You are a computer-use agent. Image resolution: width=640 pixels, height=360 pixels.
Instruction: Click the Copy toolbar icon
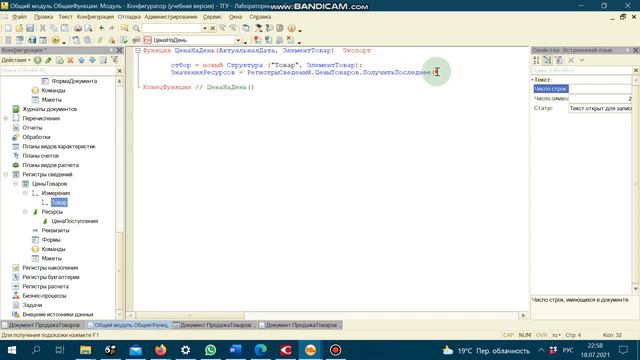click(x=53, y=28)
